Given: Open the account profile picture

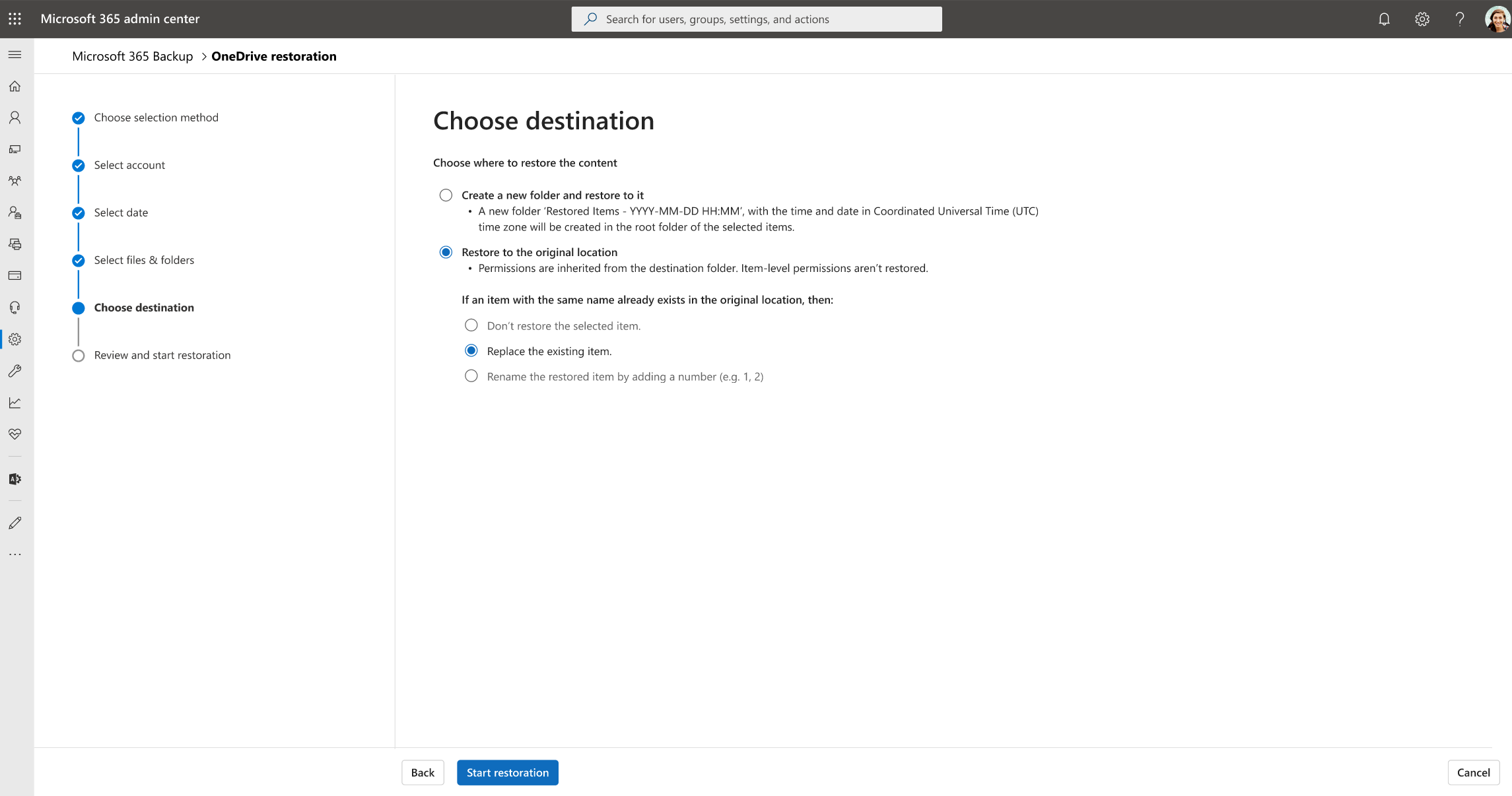Looking at the screenshot, I should 1497,19.
